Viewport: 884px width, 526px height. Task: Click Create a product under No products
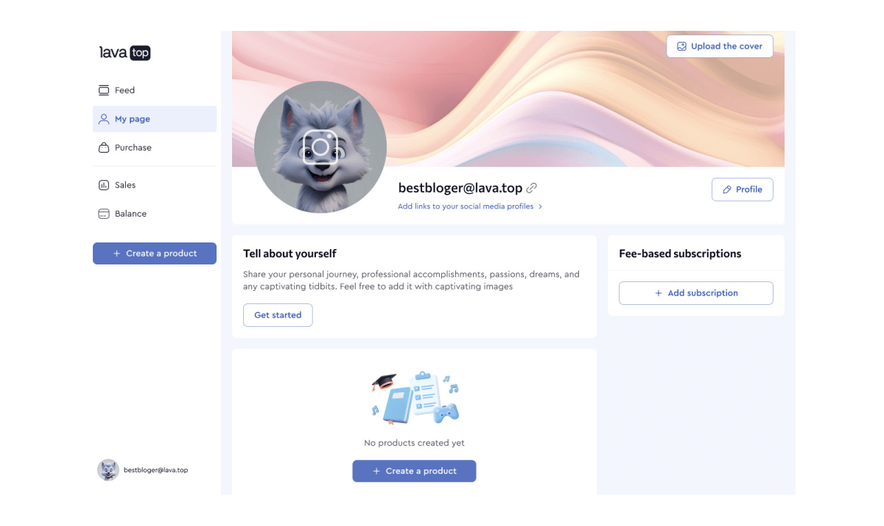(414, 471)
